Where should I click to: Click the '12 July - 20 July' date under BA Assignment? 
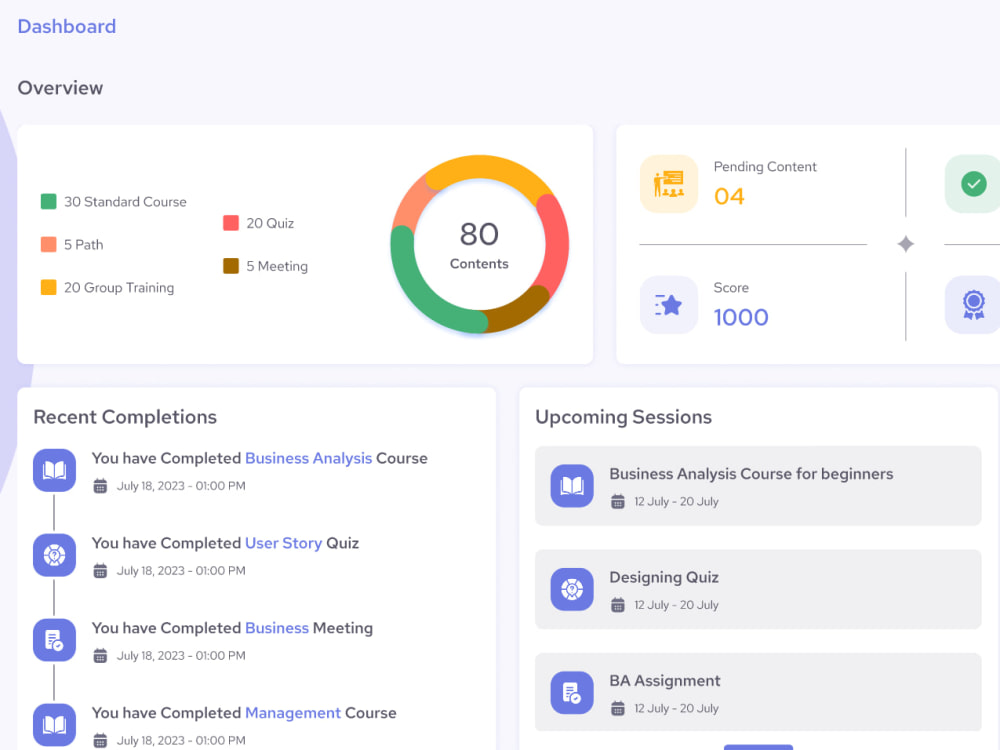tap(676, 708)
